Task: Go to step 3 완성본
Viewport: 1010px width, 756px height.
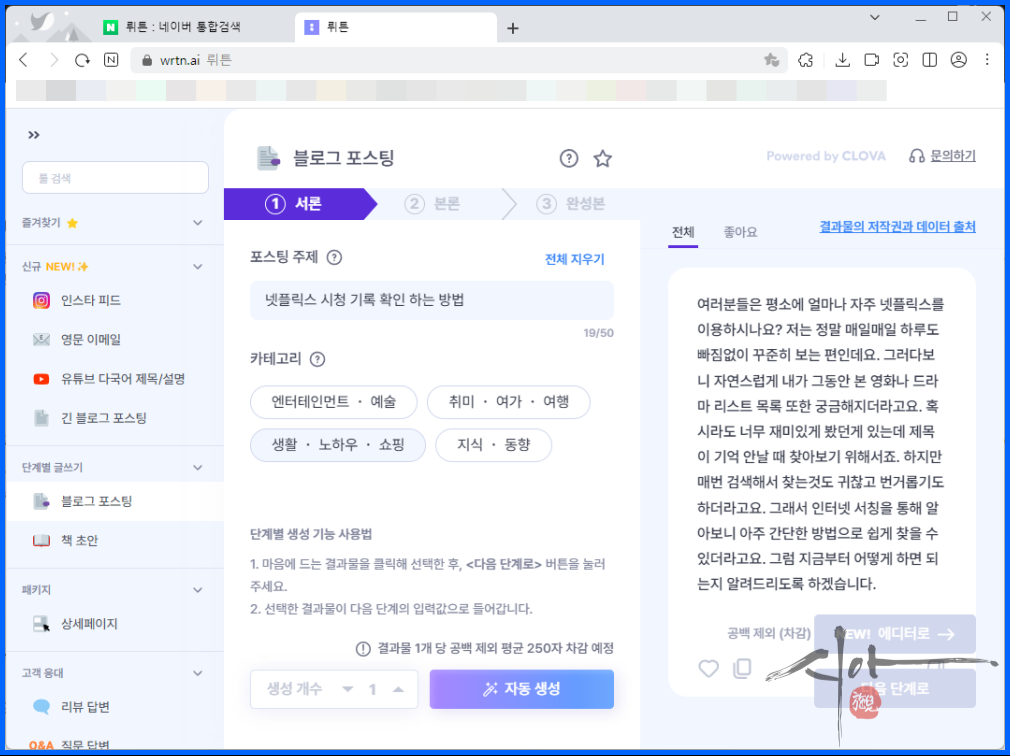Action: tap(571, 204)
